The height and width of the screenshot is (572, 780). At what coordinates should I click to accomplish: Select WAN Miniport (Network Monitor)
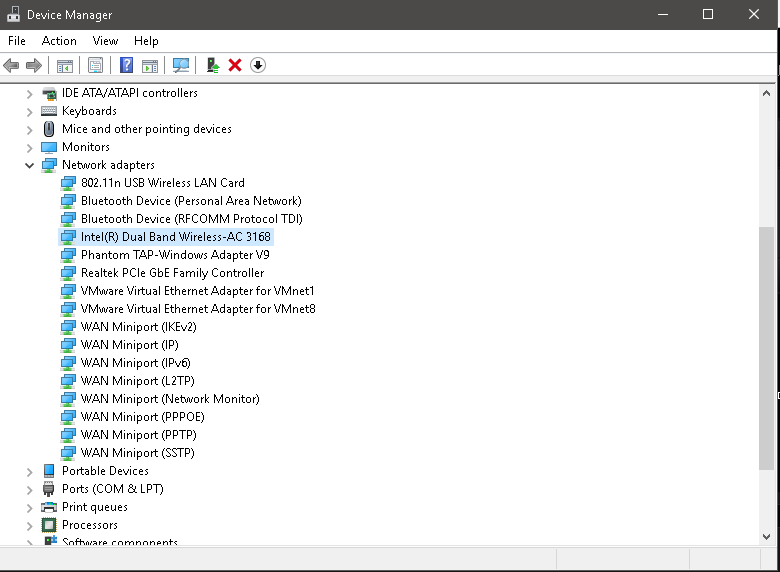[170, 399]
